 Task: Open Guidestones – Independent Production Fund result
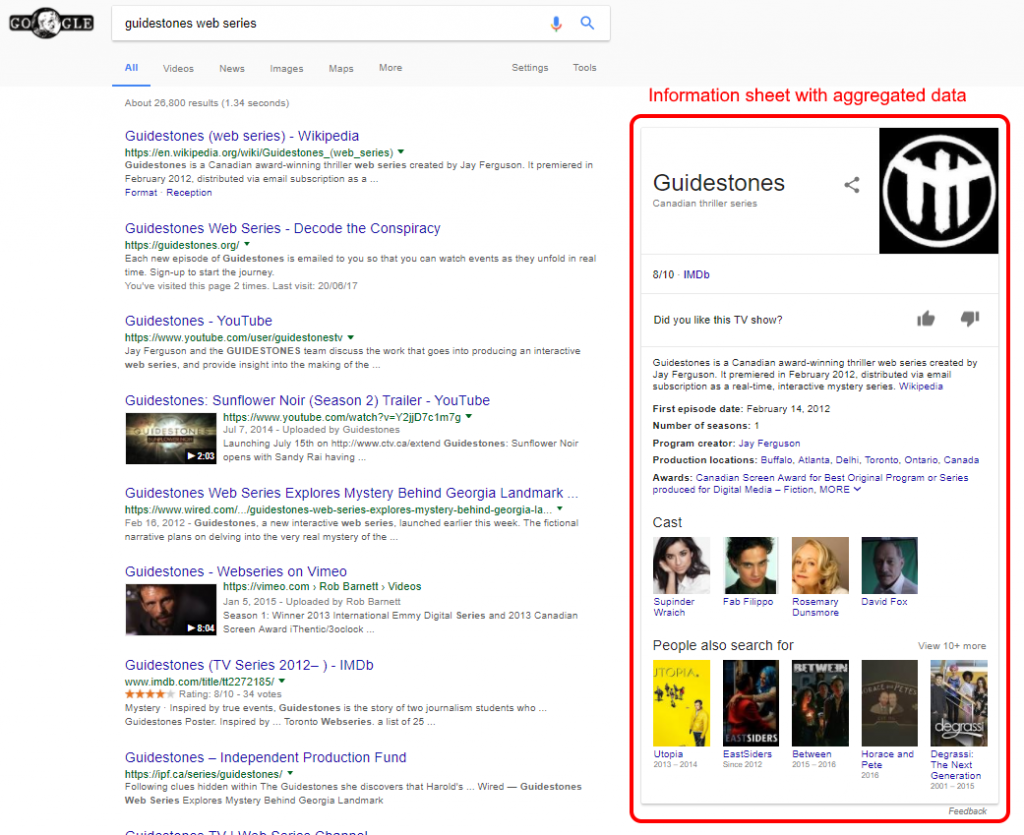266,757
